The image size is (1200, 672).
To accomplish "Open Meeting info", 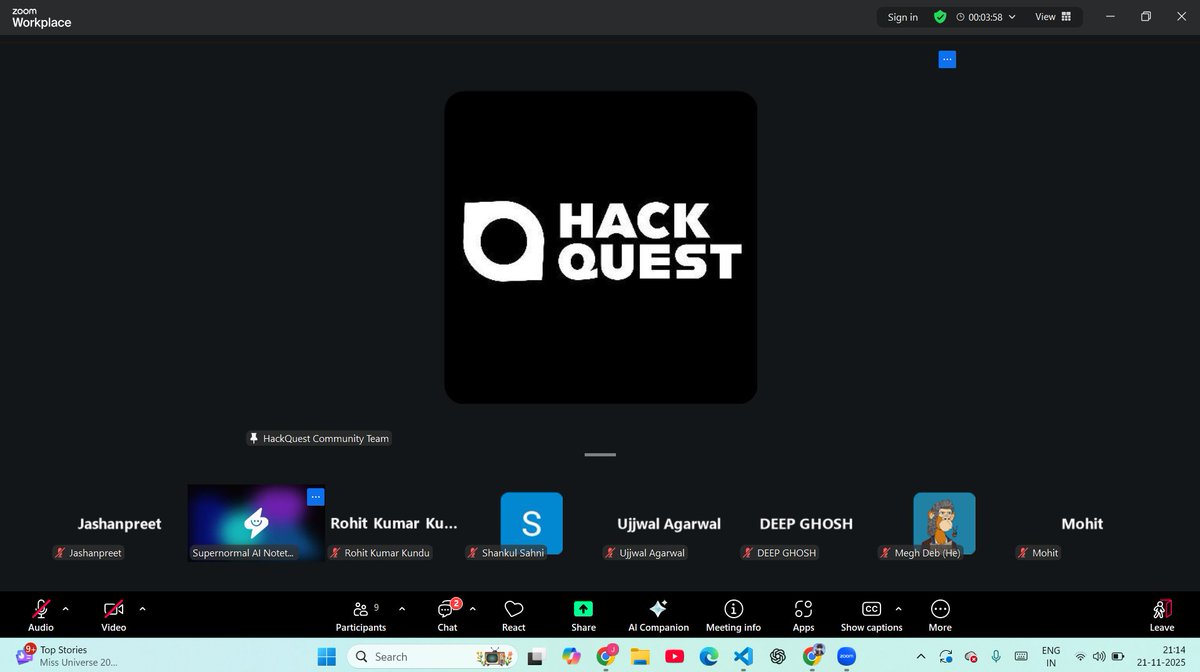I will [x=733, y=615].
